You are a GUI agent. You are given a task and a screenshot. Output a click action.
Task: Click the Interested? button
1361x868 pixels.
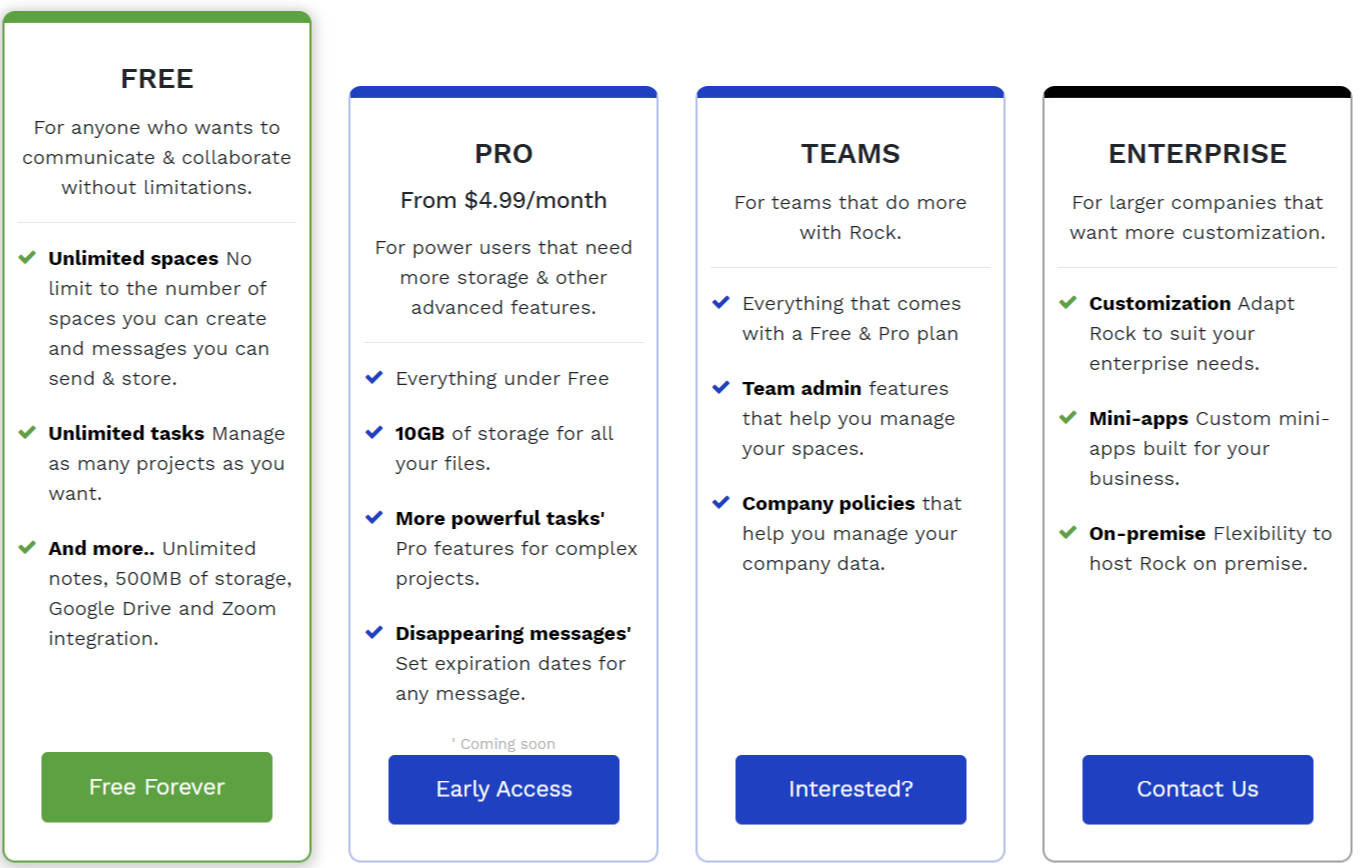tap(850, 789)
